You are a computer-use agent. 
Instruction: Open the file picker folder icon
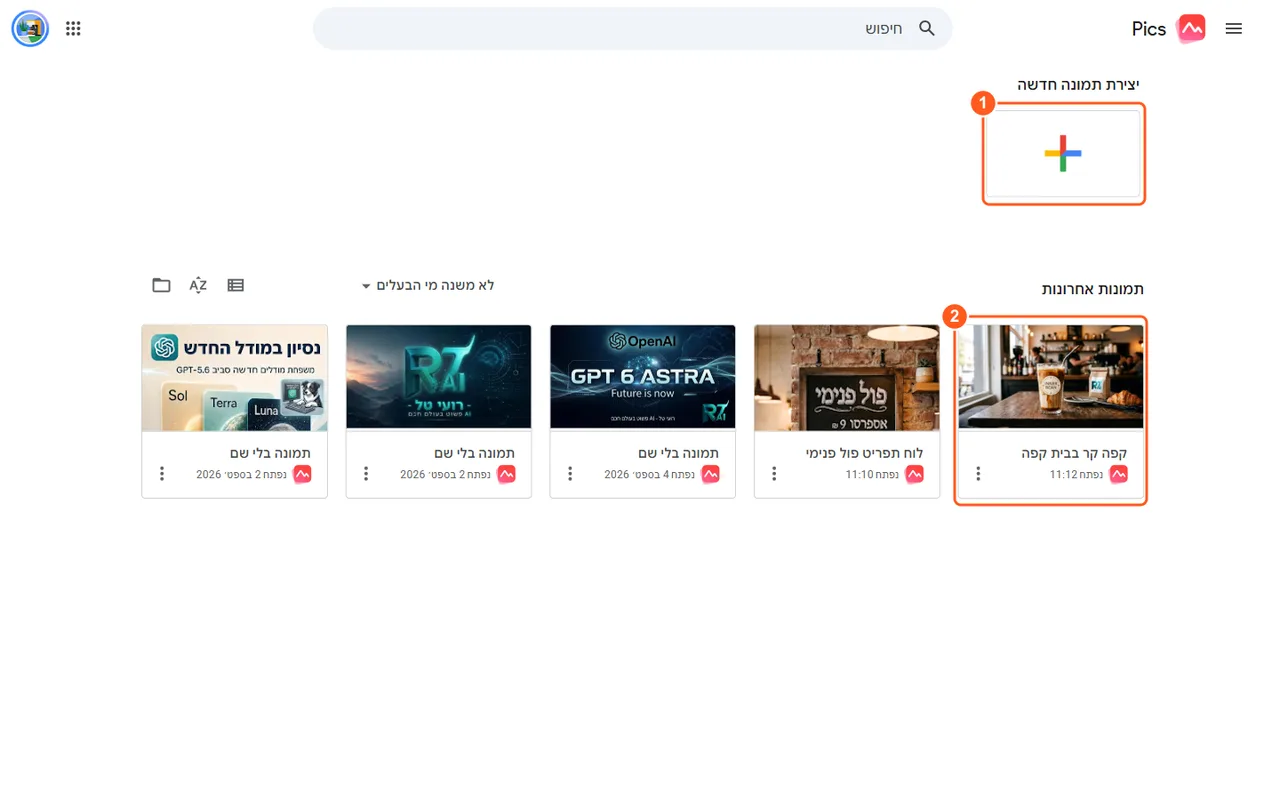pyautogui.click(x=161, y=285)
